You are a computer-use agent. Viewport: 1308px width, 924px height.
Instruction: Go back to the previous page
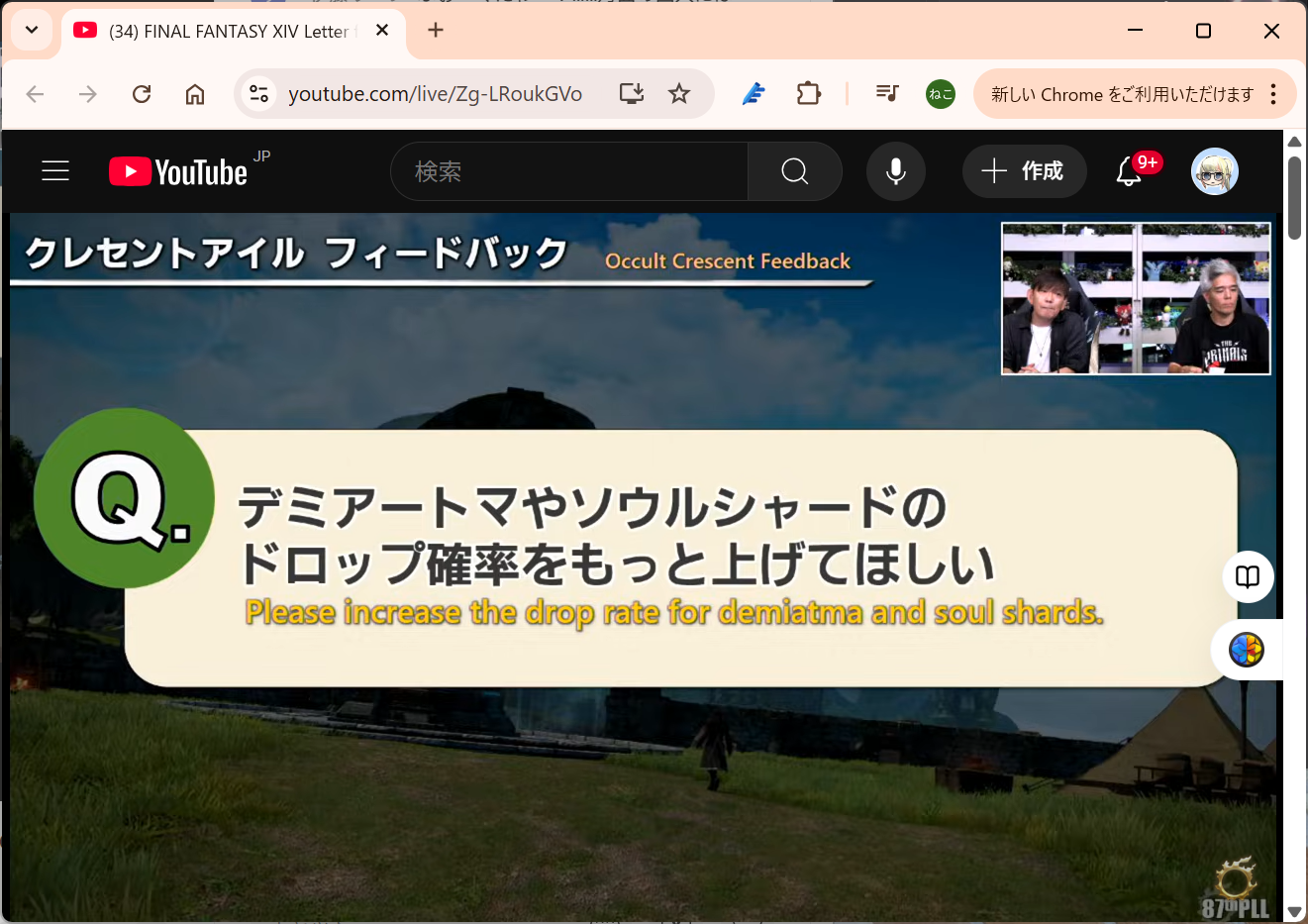tap(36, 94)
